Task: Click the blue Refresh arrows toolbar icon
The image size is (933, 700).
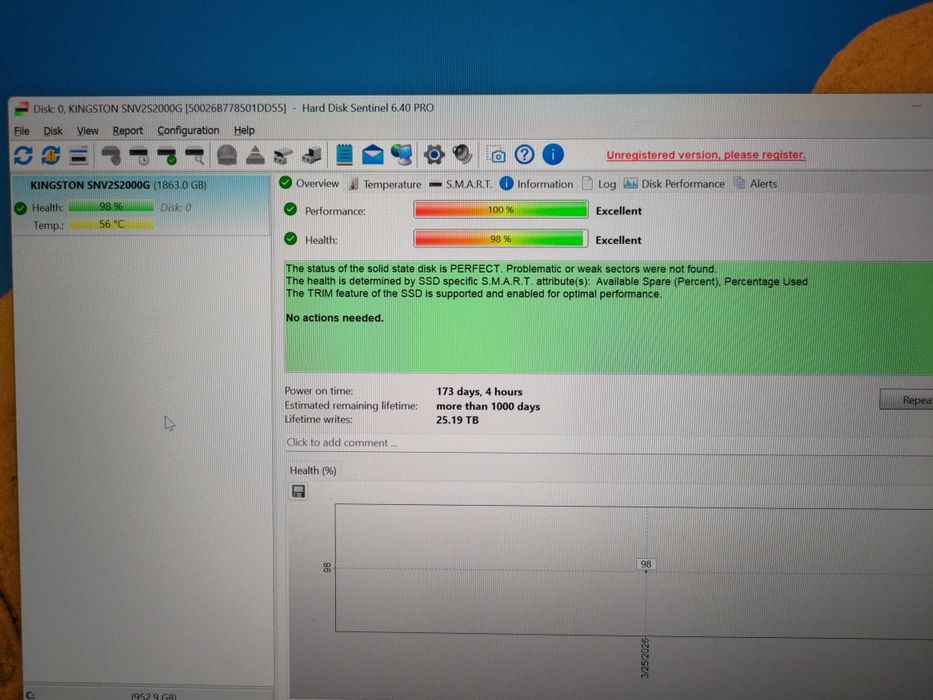Action: tap(23, 155)
